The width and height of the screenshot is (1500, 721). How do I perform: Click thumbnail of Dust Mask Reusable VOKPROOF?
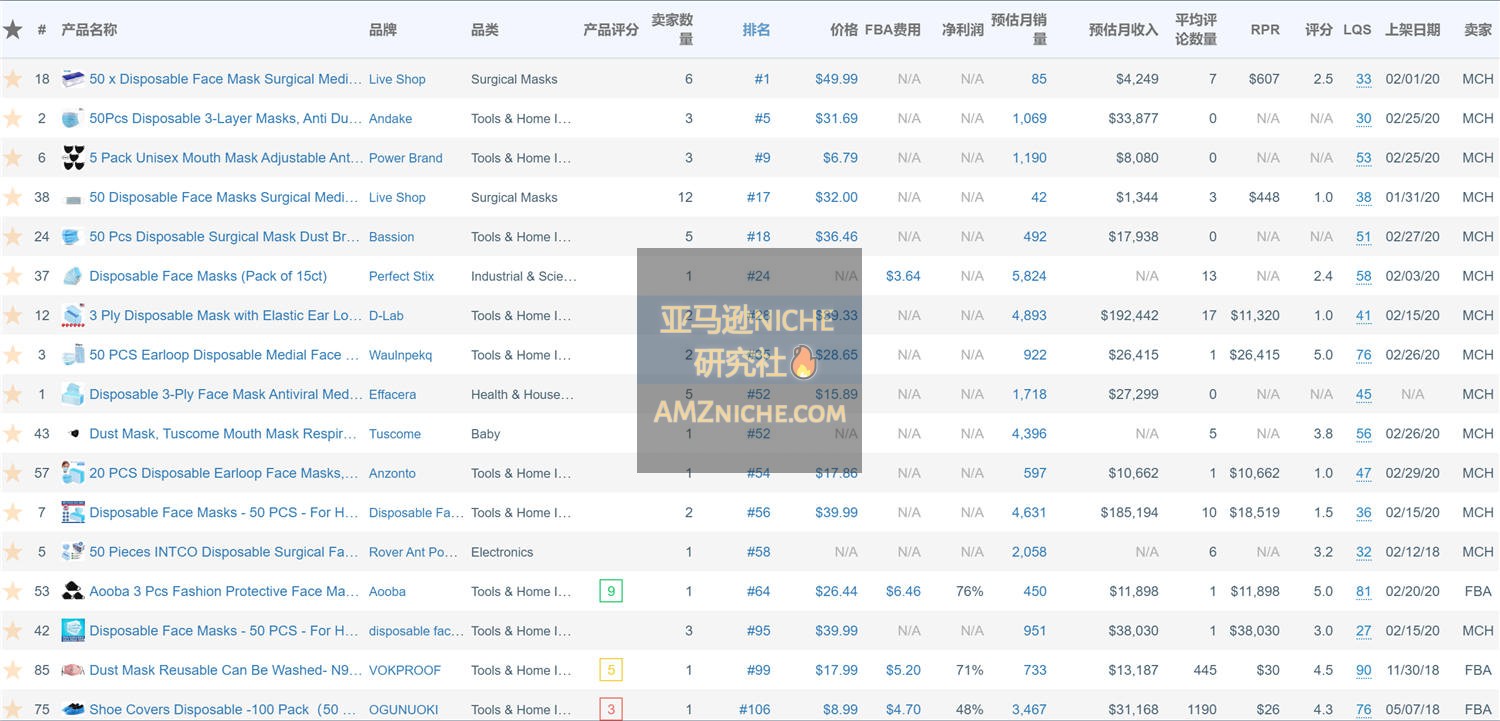click(x=73, y=670)
